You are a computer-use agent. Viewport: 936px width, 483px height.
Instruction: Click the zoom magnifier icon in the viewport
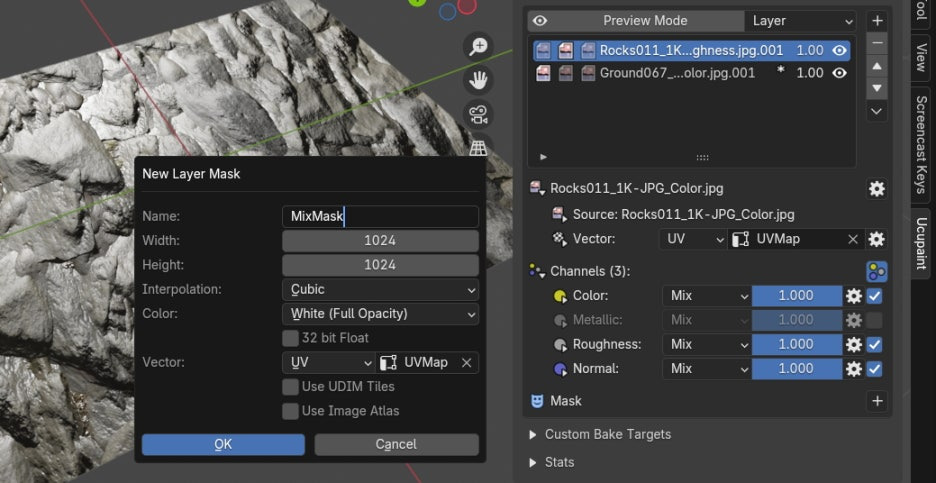[x=478, y=47]
